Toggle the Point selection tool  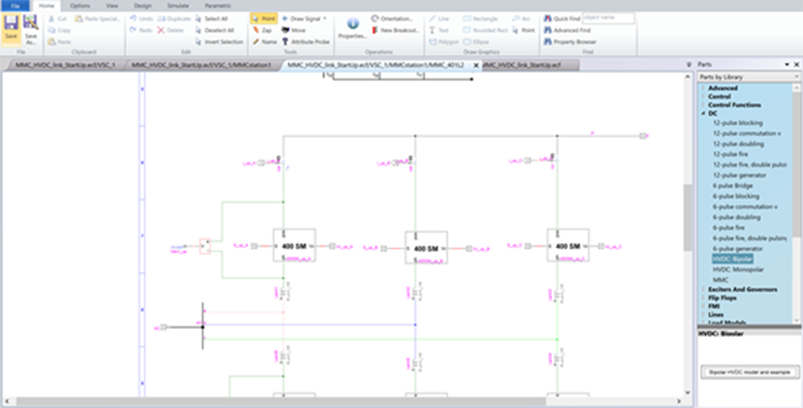click(x=264, y=18)
